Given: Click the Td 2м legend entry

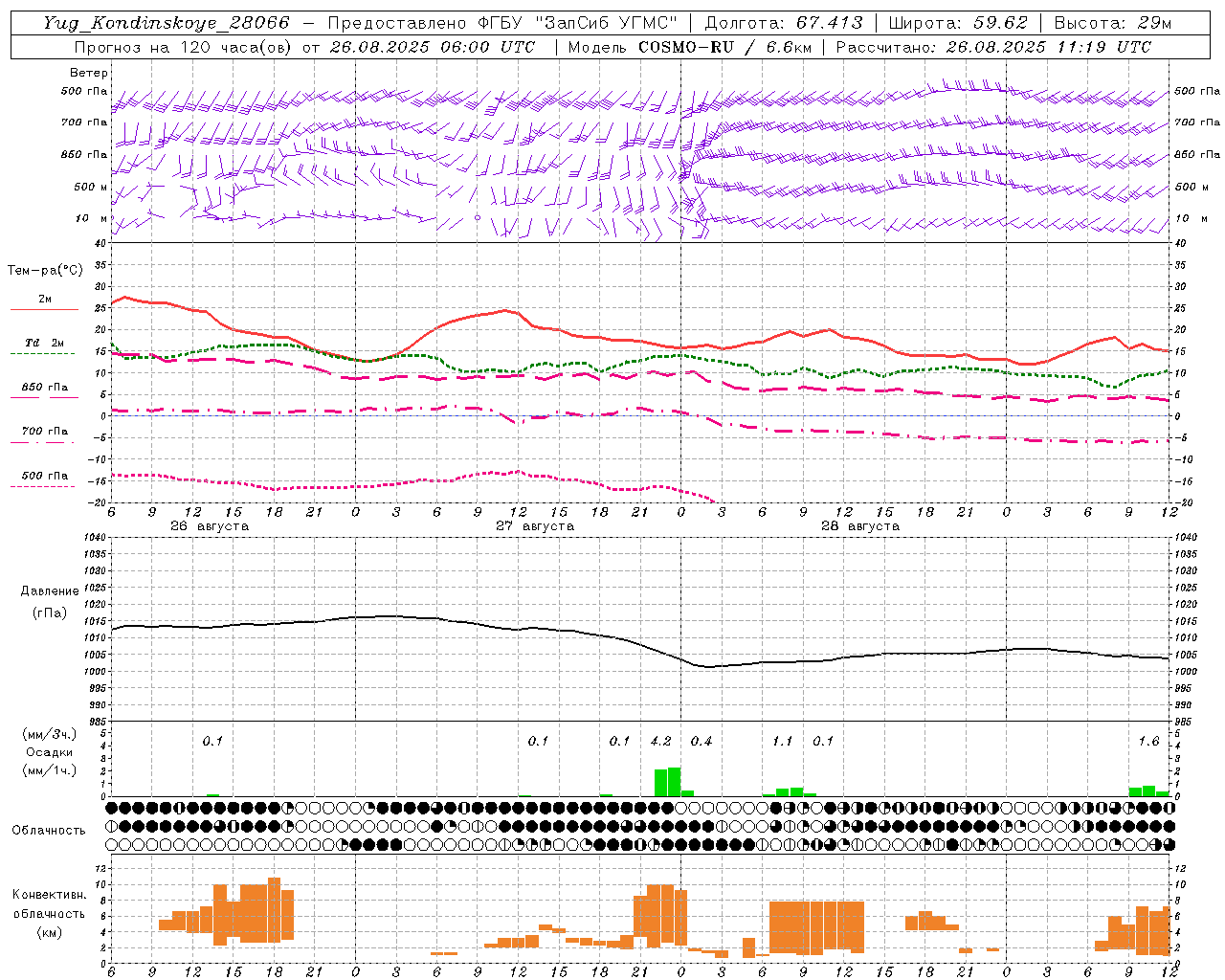Looking at the screenshot, I should coord(44,343).
